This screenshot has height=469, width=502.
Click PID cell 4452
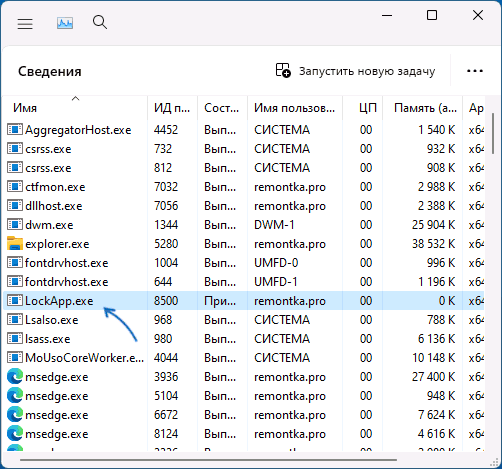click(x=166, y=130)
